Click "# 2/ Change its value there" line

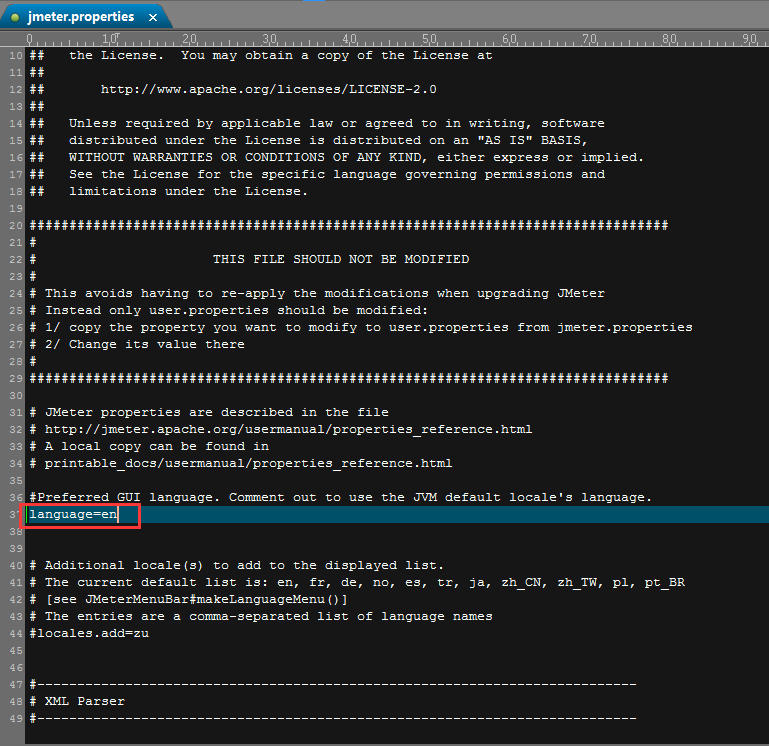tap(137, 344)
